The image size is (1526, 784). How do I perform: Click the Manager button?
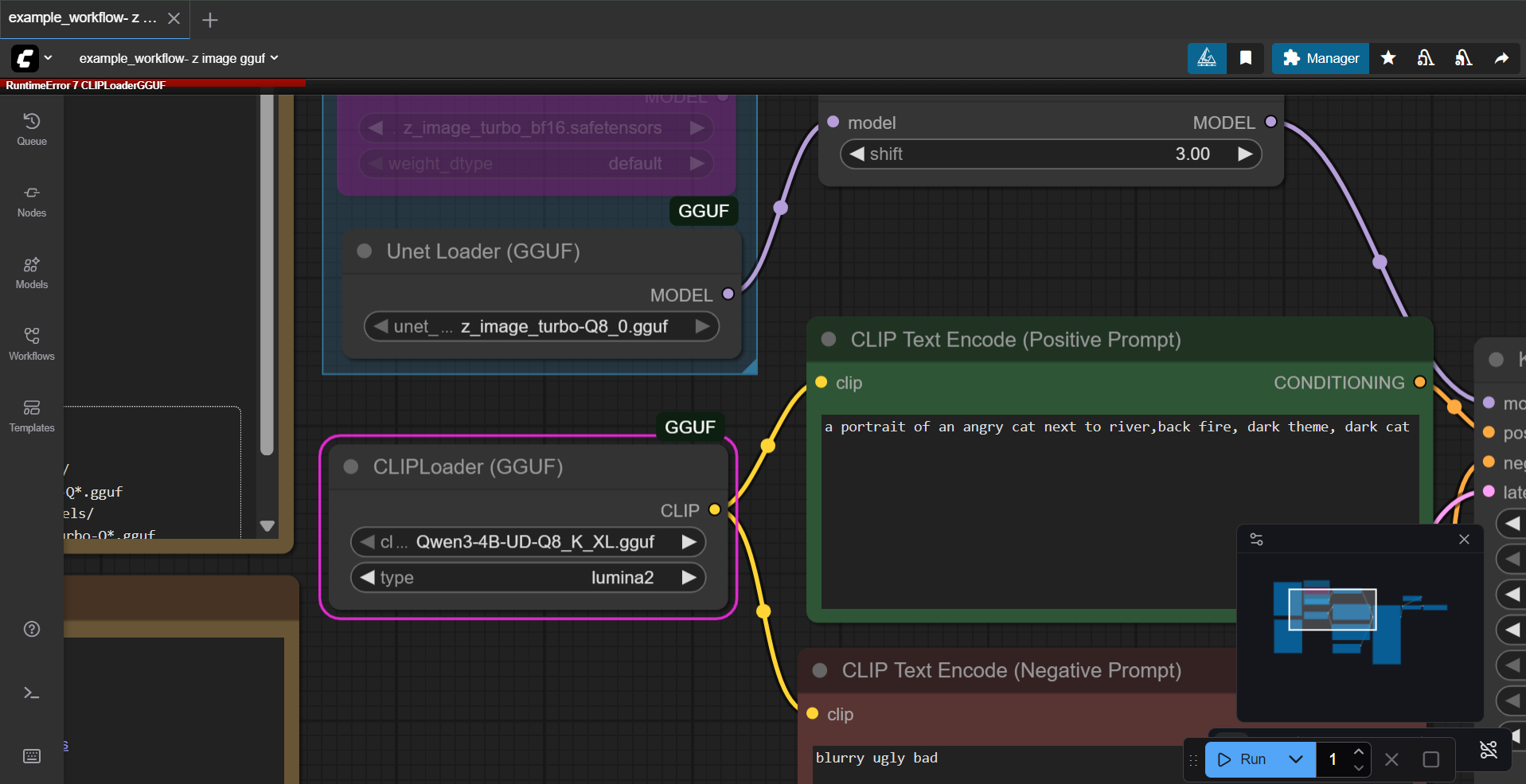[x=1321, y=58]
